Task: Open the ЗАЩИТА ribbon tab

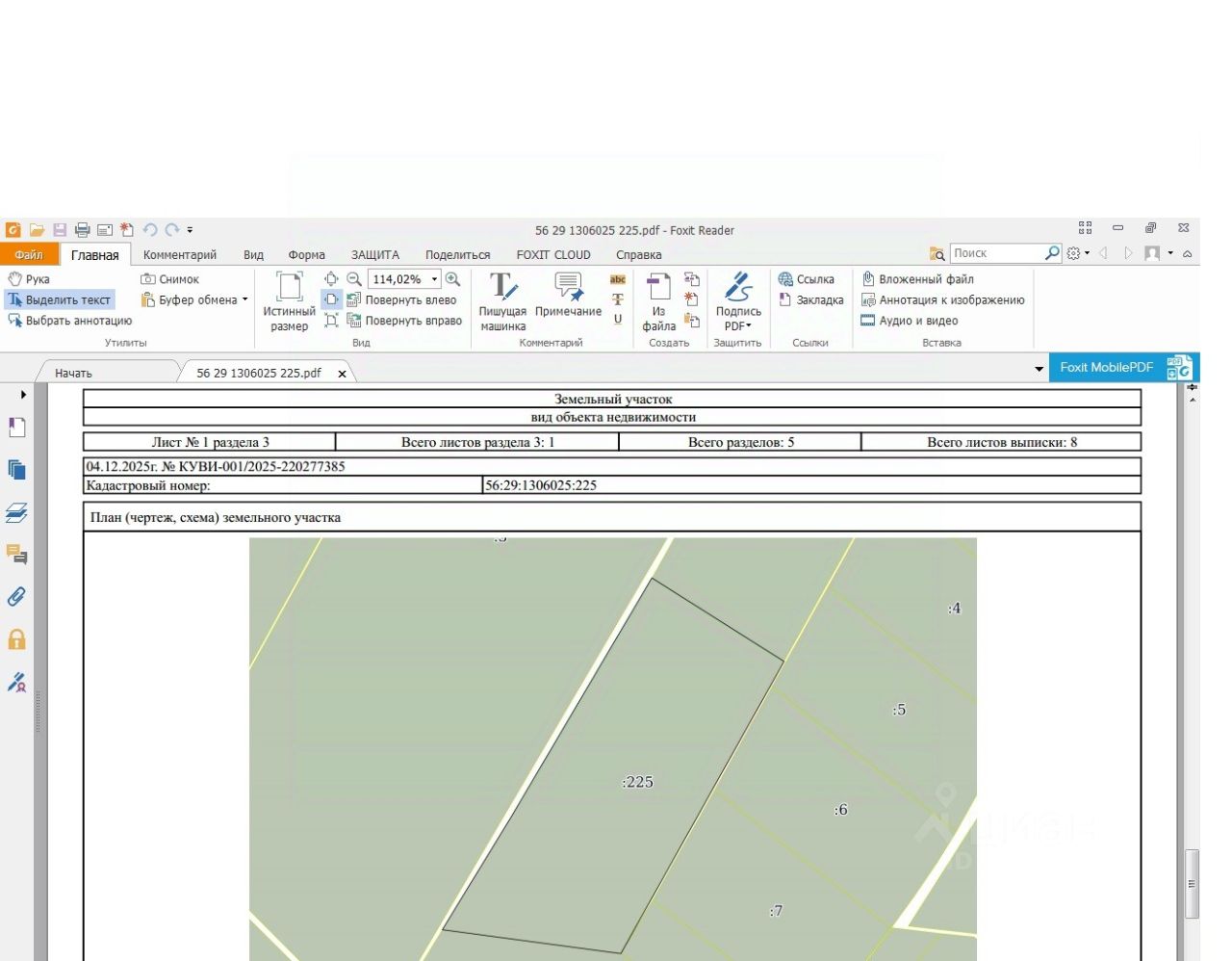Action: pos(374,255)
